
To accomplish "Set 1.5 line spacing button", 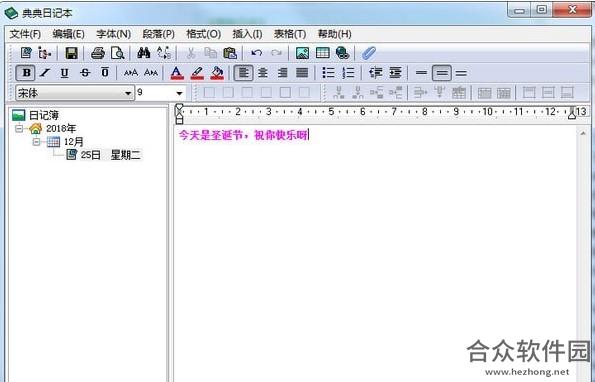I will tap(442, 72).
